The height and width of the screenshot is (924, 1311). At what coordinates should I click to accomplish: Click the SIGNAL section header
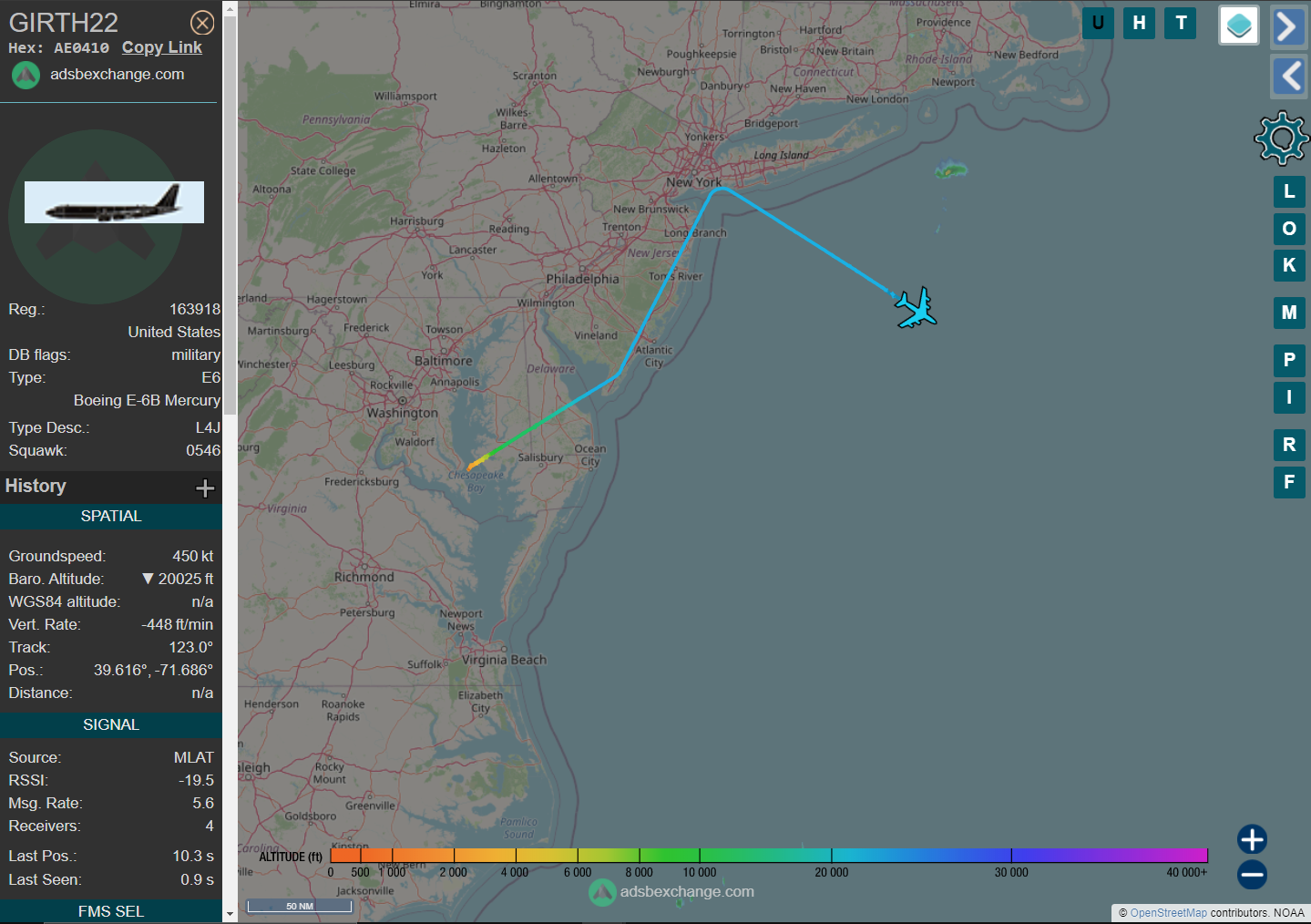point(111,724)
